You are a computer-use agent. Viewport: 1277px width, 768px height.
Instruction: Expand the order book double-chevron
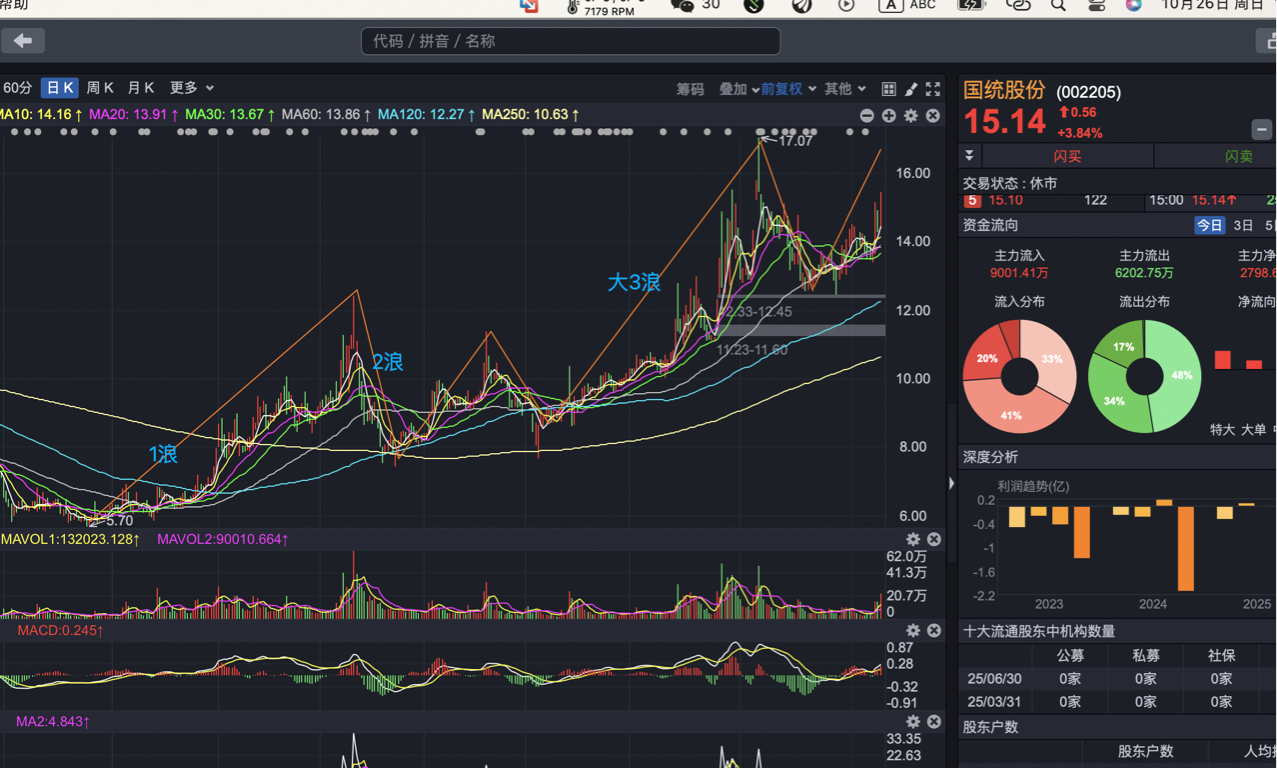pyautogui.click(x=969, y=156)
